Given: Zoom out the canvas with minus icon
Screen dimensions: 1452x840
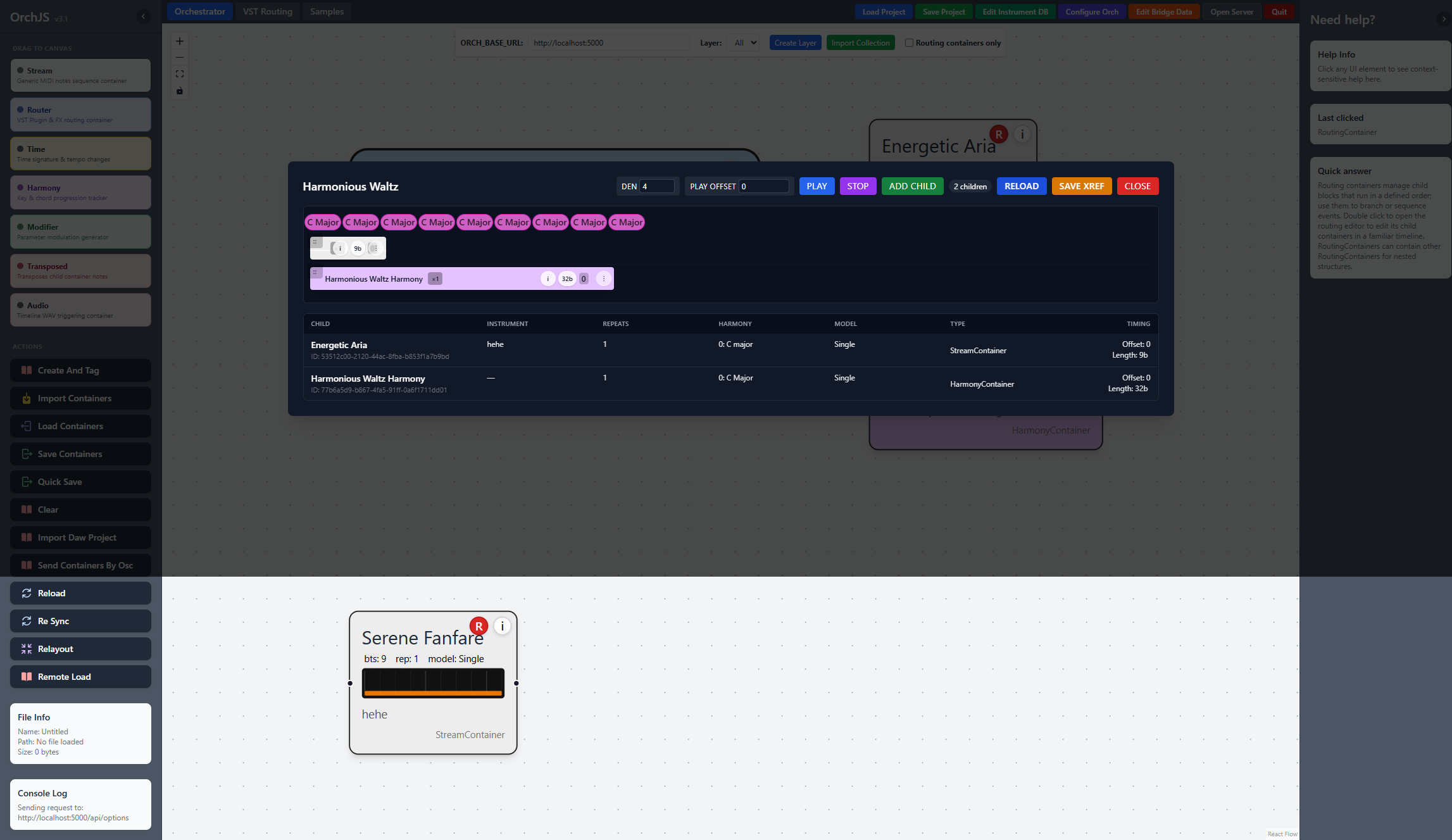Looking at the screenshot, I should point(180,58).
